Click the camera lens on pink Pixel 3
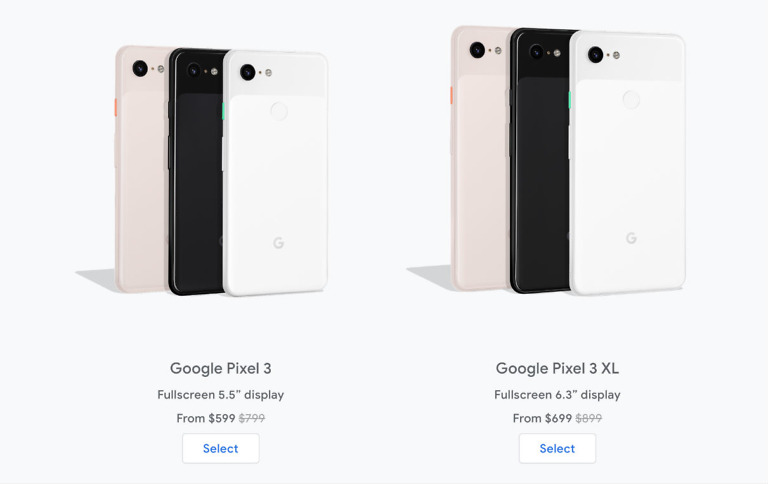 pos(140,68)
